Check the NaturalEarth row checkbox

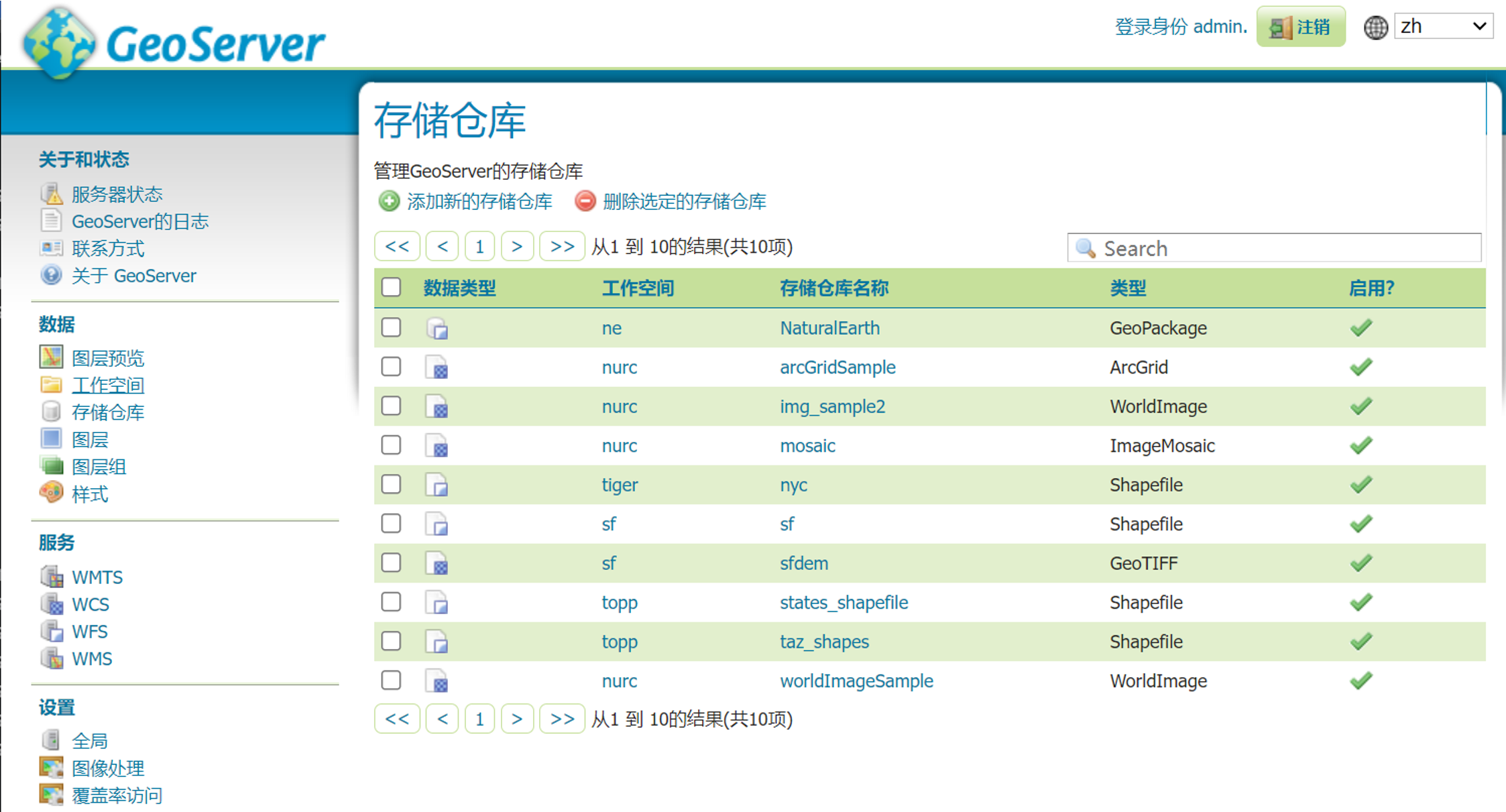pos(391,327)
